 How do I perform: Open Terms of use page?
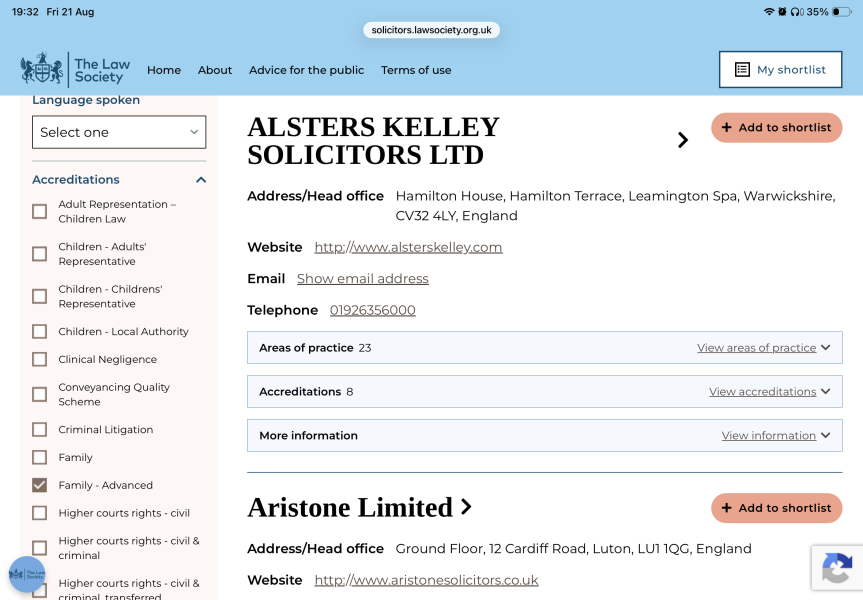coord(416,70)
